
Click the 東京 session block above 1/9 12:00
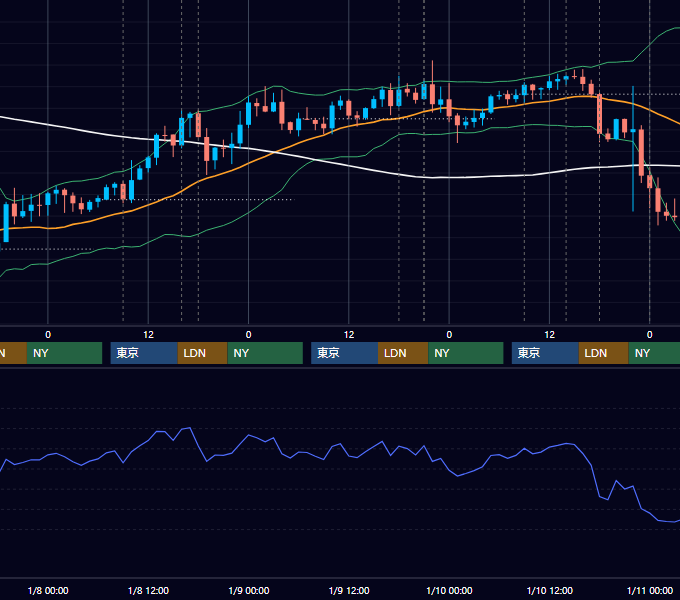pos(345,353)
